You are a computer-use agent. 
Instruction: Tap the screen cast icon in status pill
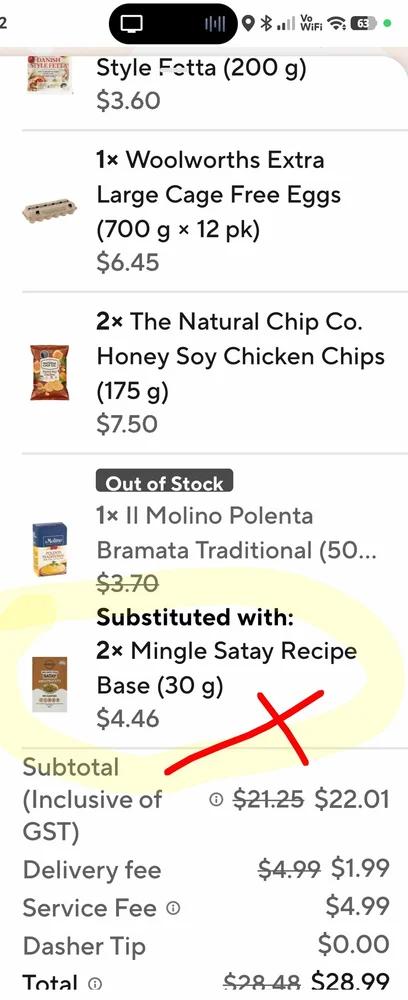[x=133, y=24]
